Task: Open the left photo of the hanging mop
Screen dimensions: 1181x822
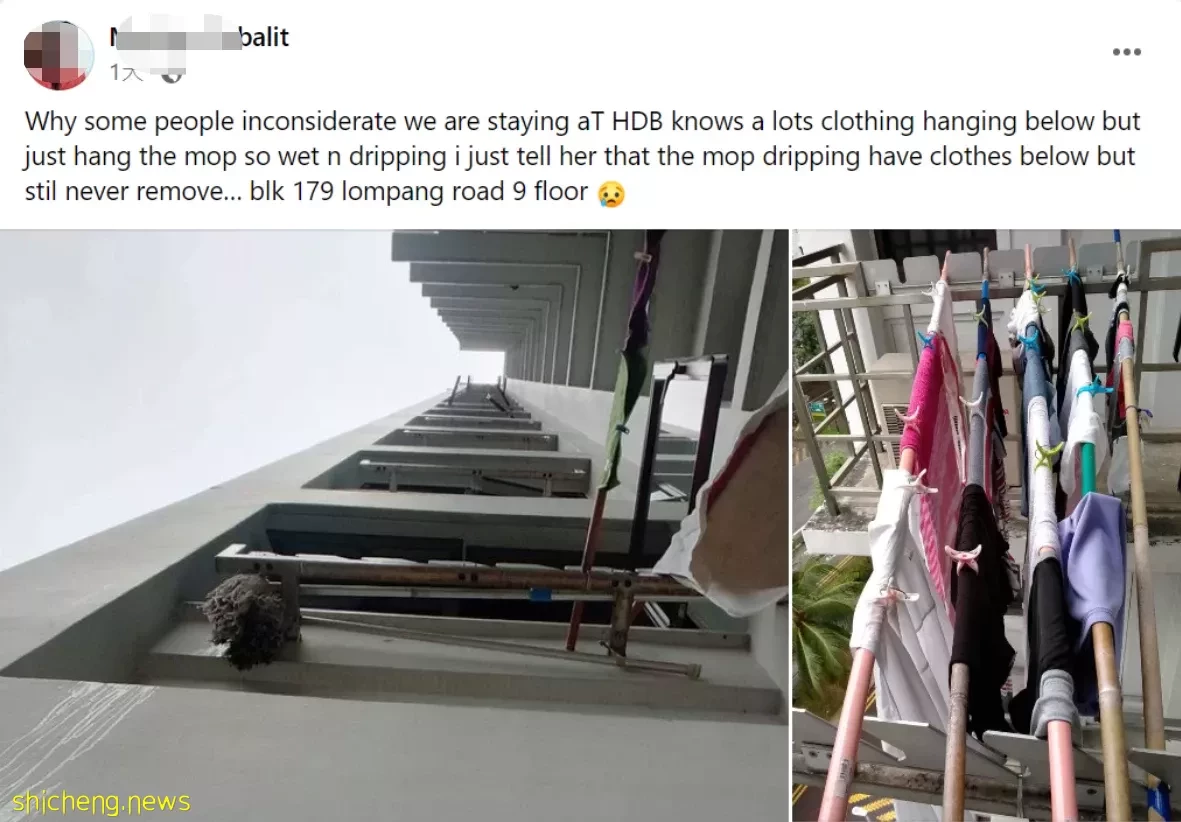Action: [393, 525]
